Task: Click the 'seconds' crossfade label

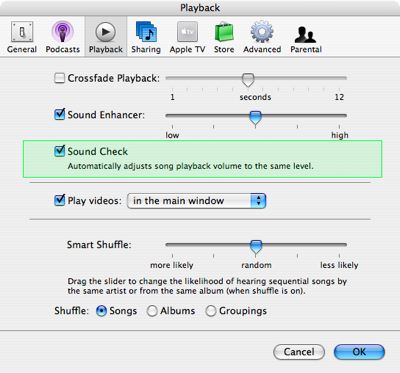Action: click(255, 97)
